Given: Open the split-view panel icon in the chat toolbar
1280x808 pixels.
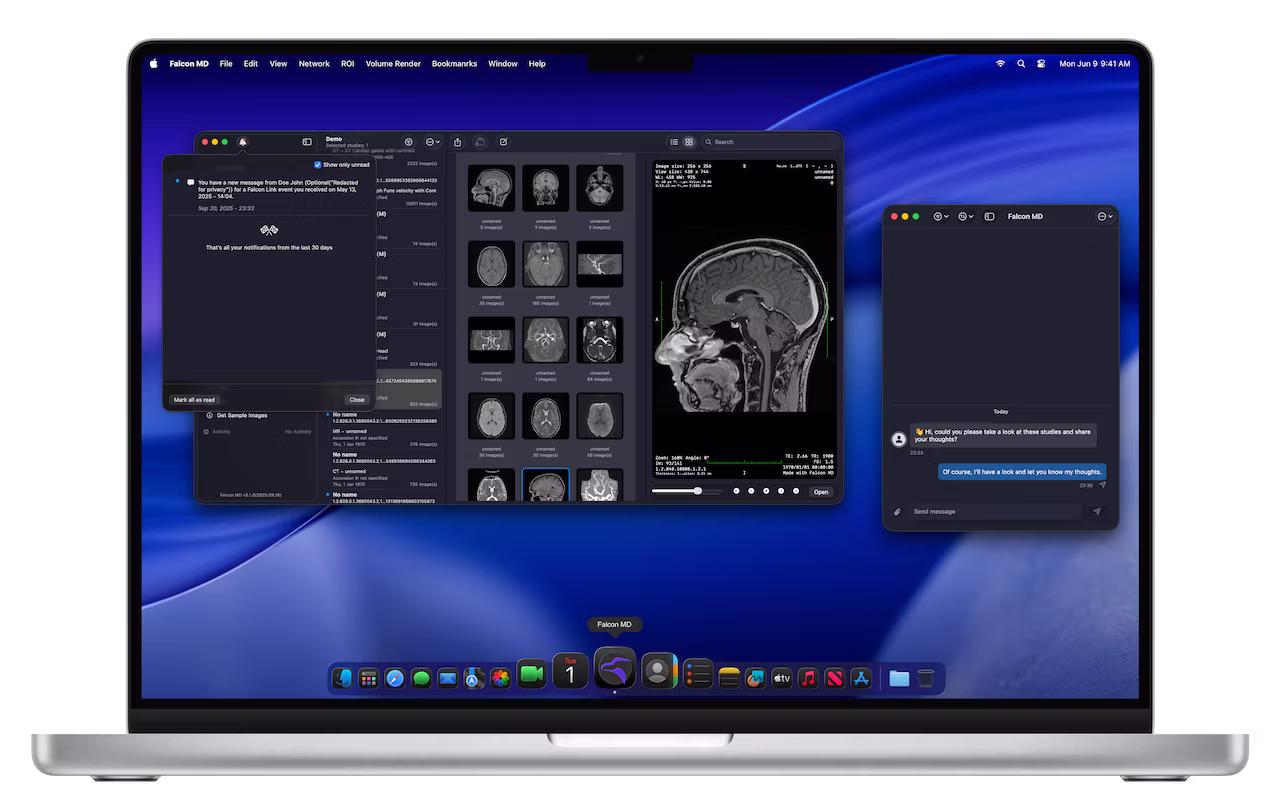Looking at the screenshot, I should tap(990, 216).
